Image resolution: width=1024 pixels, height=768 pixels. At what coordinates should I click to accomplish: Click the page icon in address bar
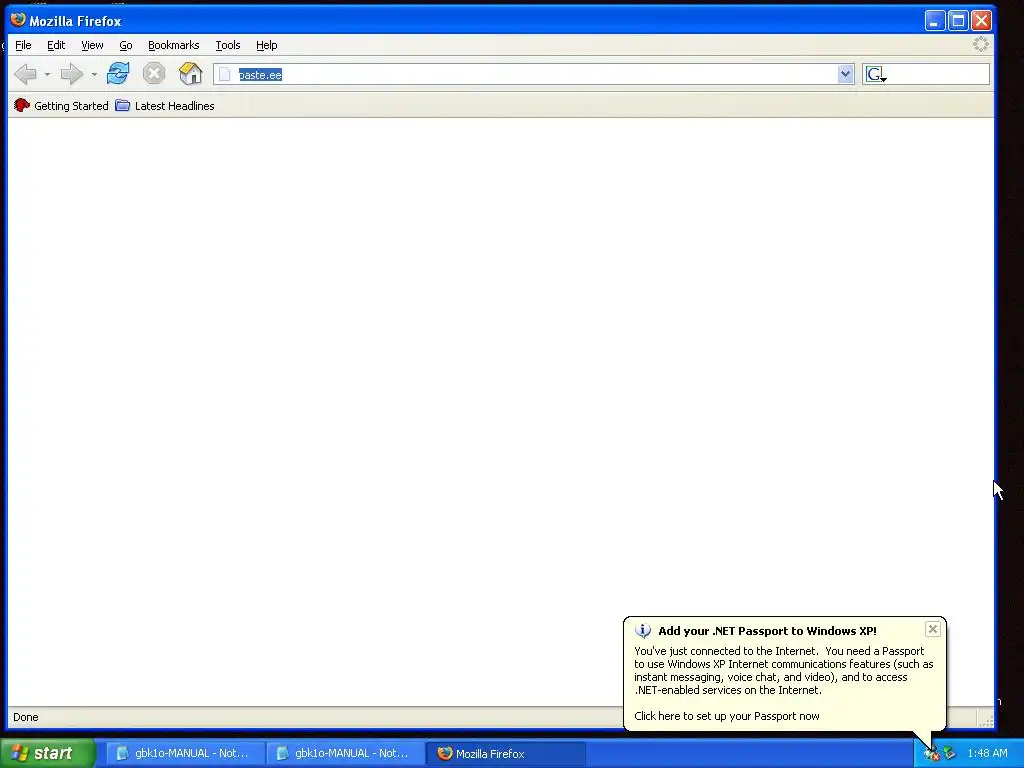tap(225, 74)
